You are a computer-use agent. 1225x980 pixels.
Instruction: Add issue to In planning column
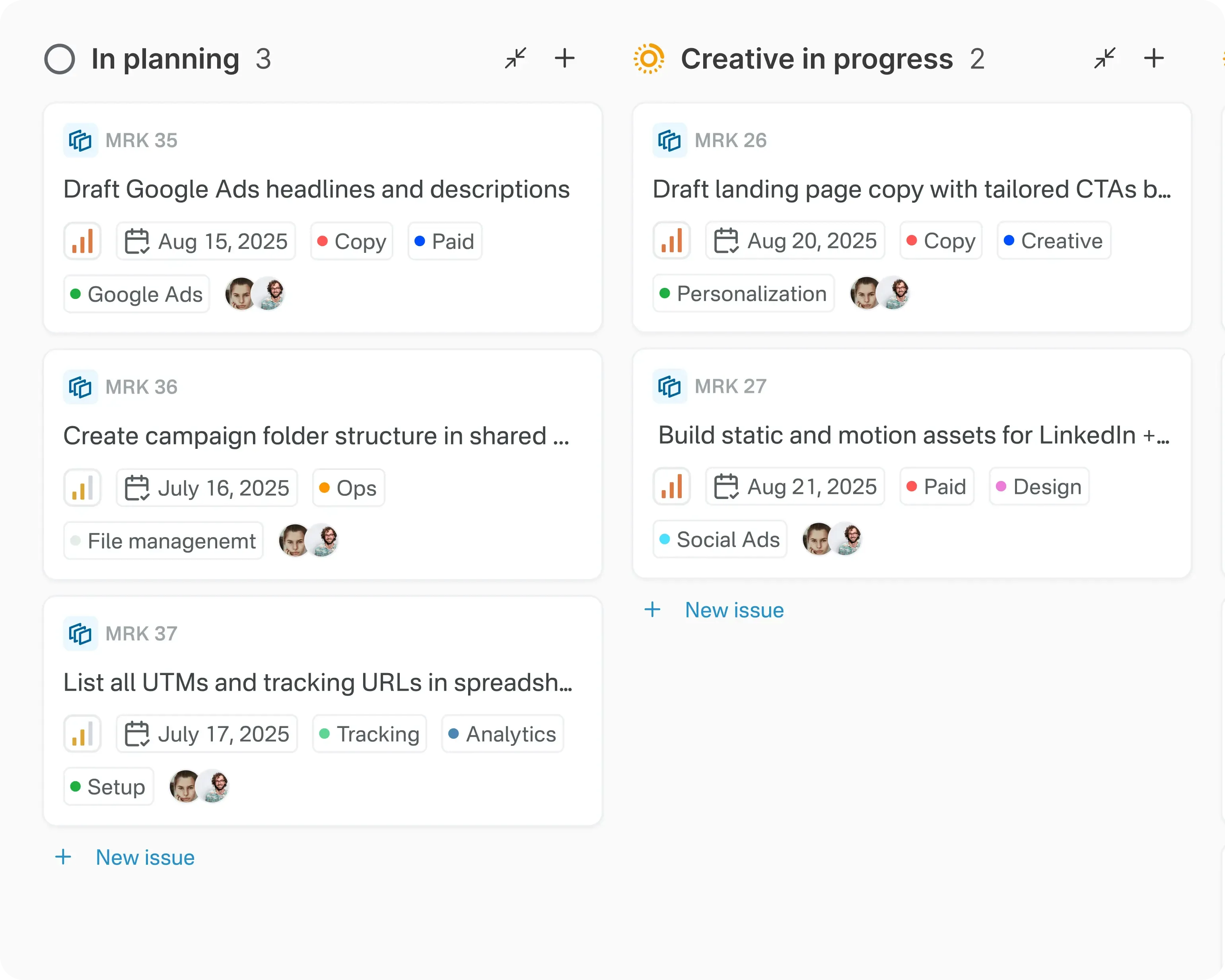point(564,58)
